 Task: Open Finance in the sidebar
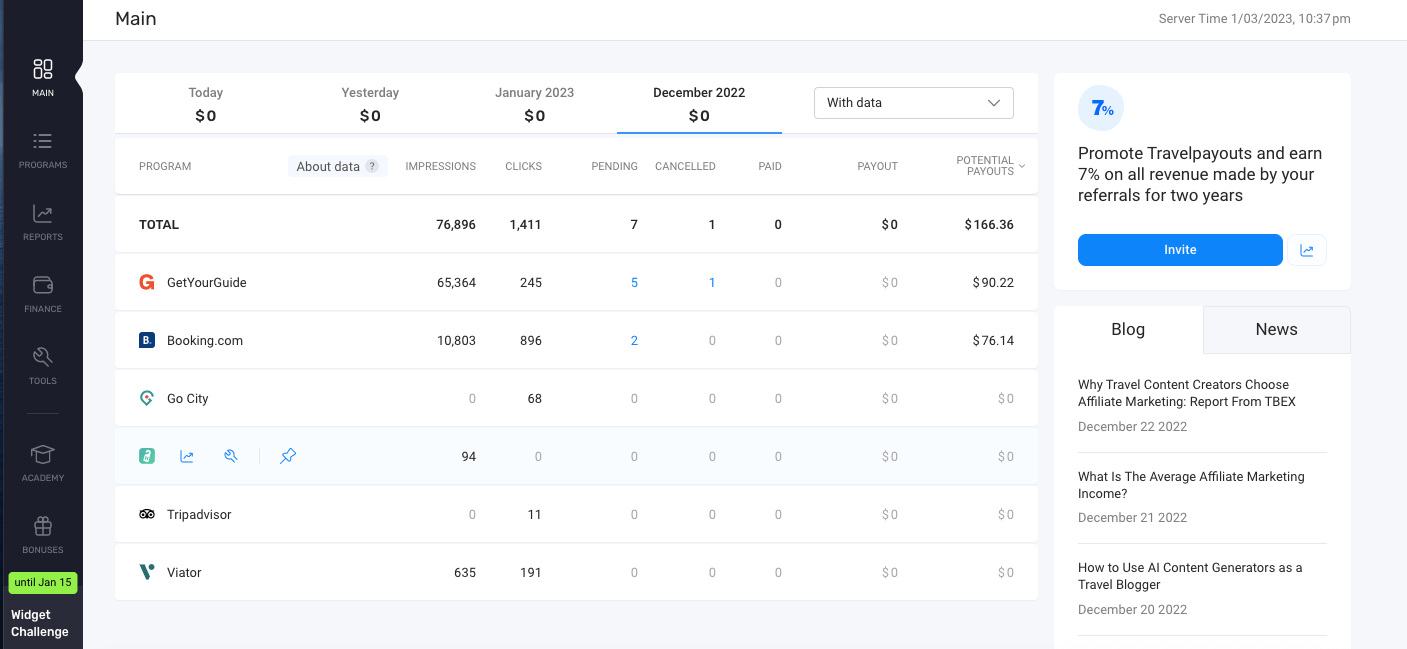[42, 294]
